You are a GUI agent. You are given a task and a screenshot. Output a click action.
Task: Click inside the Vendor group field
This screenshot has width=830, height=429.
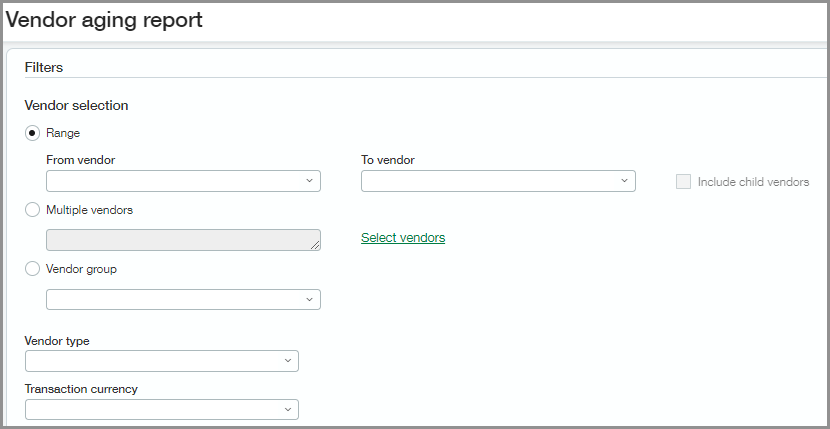[x=172, y=300]
